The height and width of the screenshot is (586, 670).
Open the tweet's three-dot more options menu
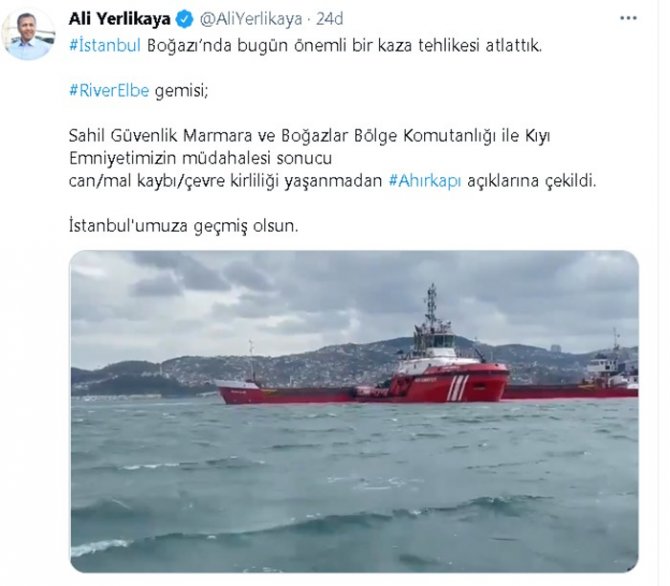point(628,18)
